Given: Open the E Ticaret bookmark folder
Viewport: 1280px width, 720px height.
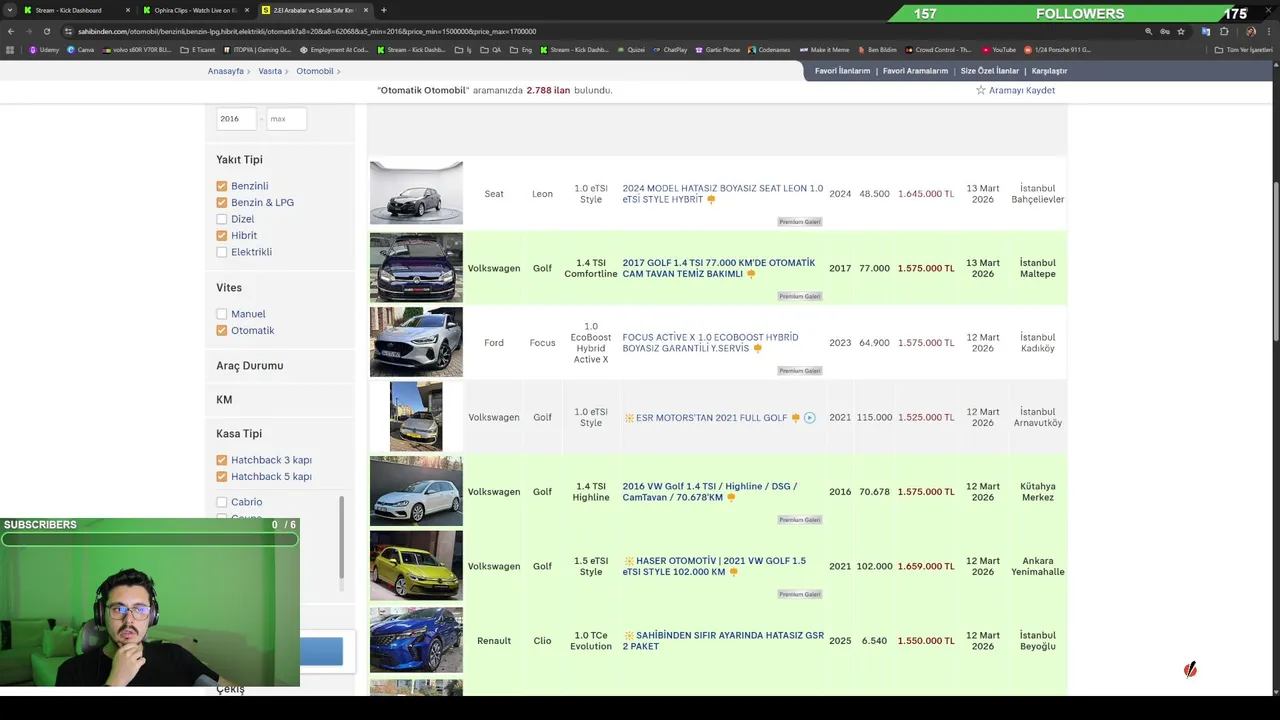Looking at the screenshot, I should point(199,50).
